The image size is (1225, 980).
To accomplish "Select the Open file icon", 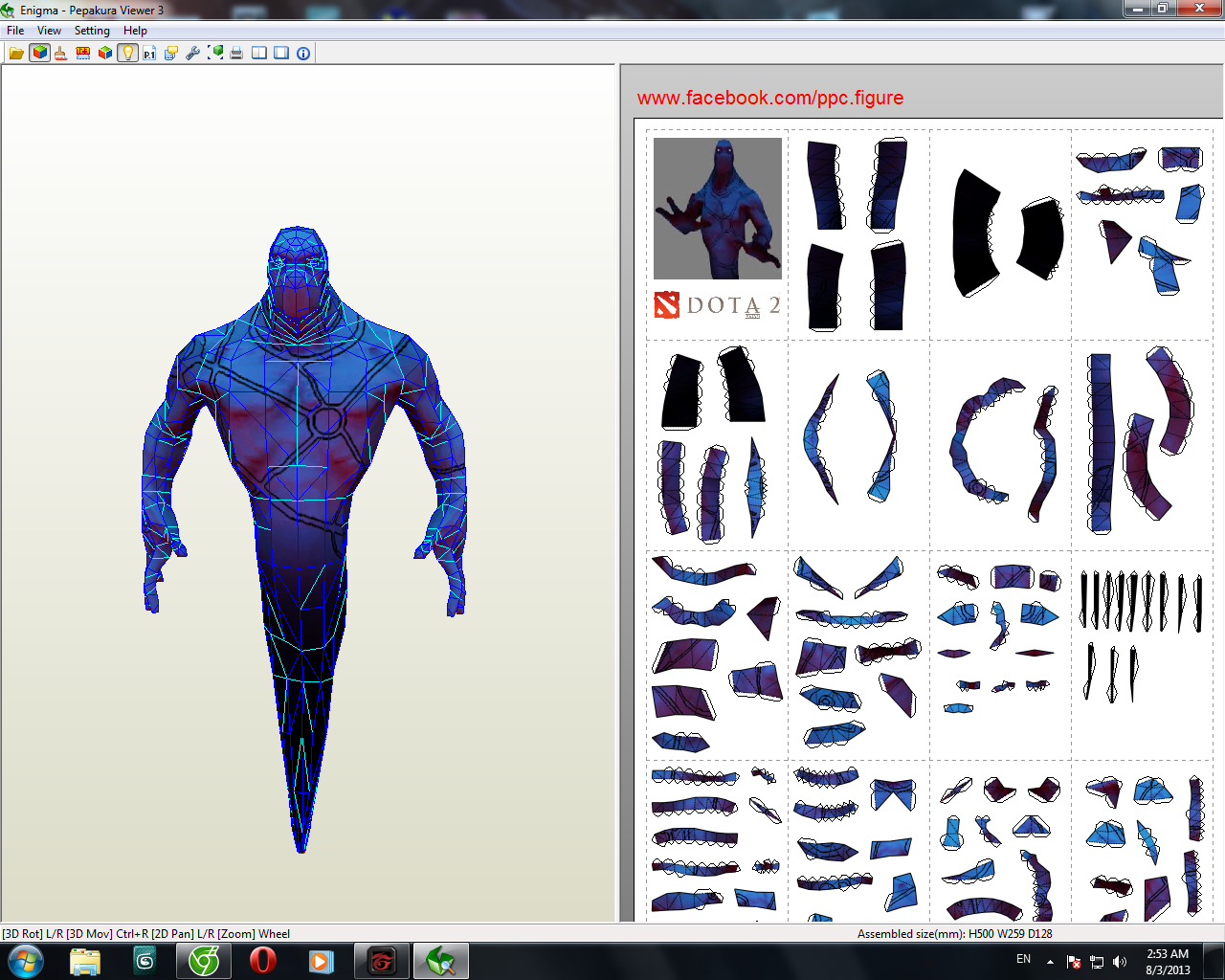I will click(15, 53).
